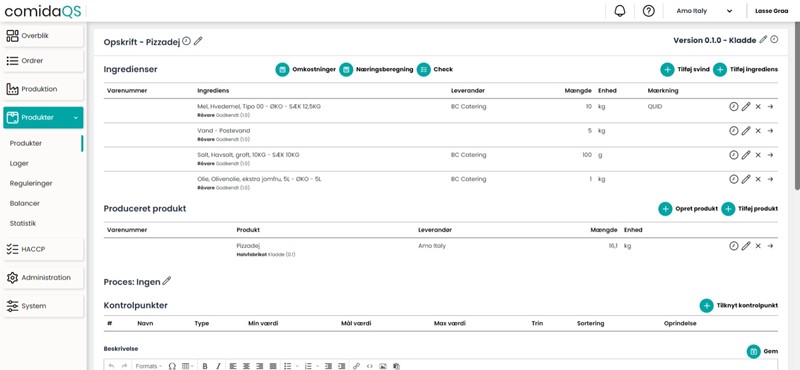Viewport: 800px width, 370px height.
Task: Open history clock on Salt, Havsalt row
Action: 734,155
